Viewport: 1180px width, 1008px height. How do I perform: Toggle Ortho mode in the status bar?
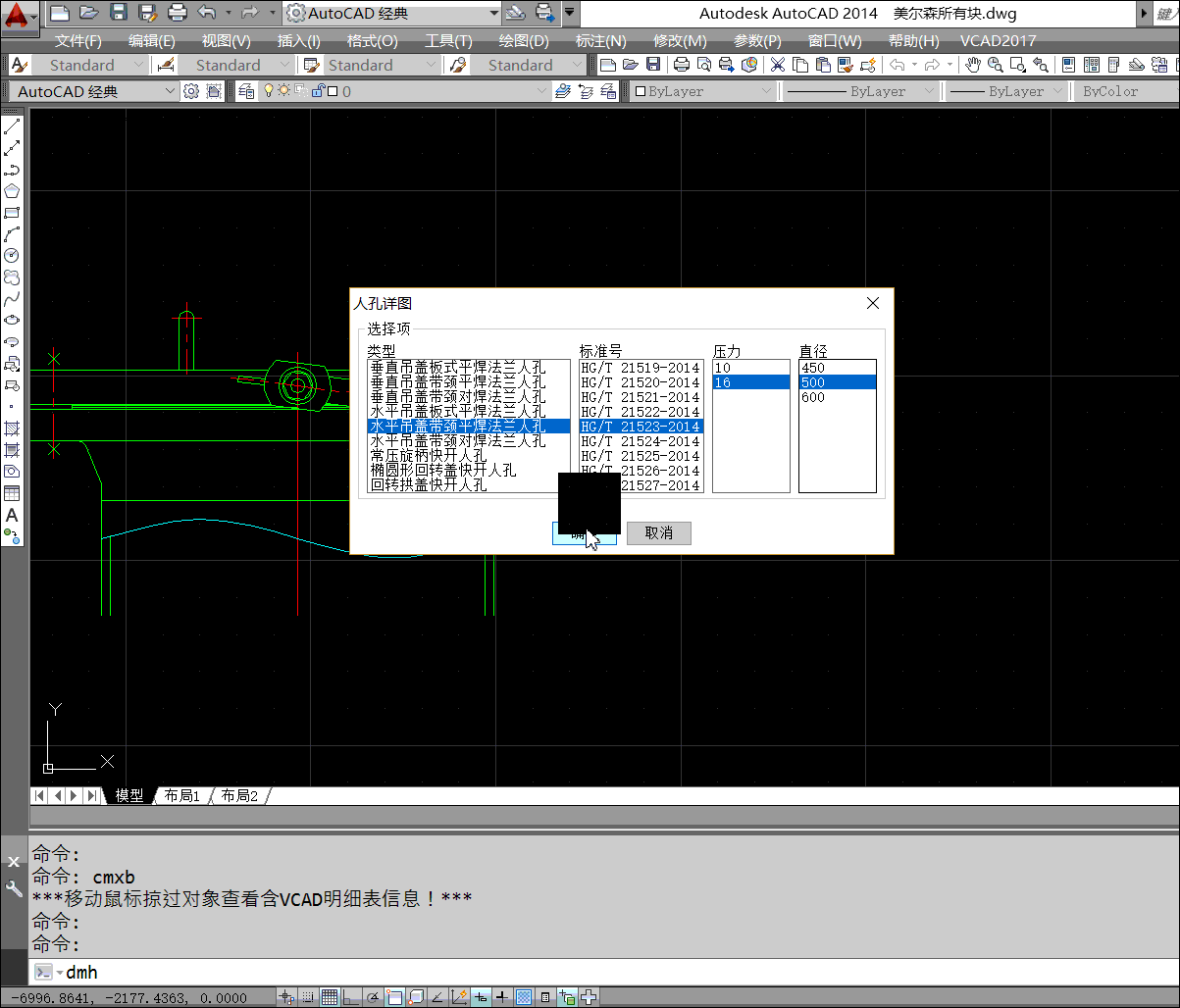click(x=351, y=997)
